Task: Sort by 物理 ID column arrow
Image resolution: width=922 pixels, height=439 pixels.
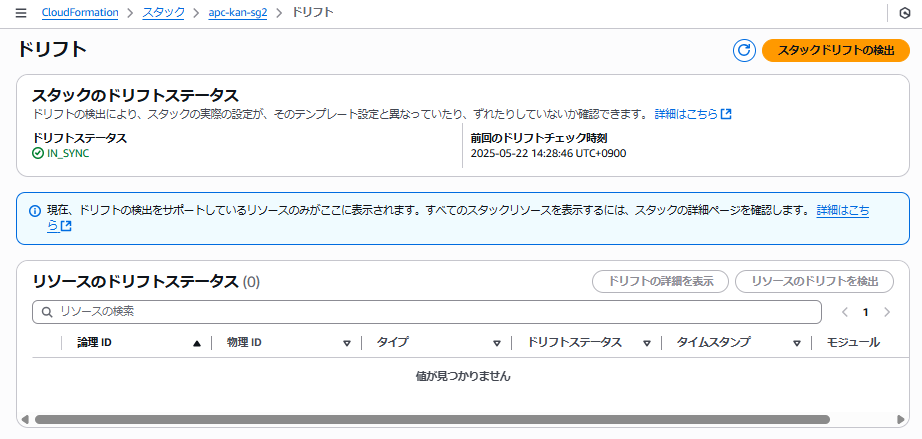Action: click(347, 343)
